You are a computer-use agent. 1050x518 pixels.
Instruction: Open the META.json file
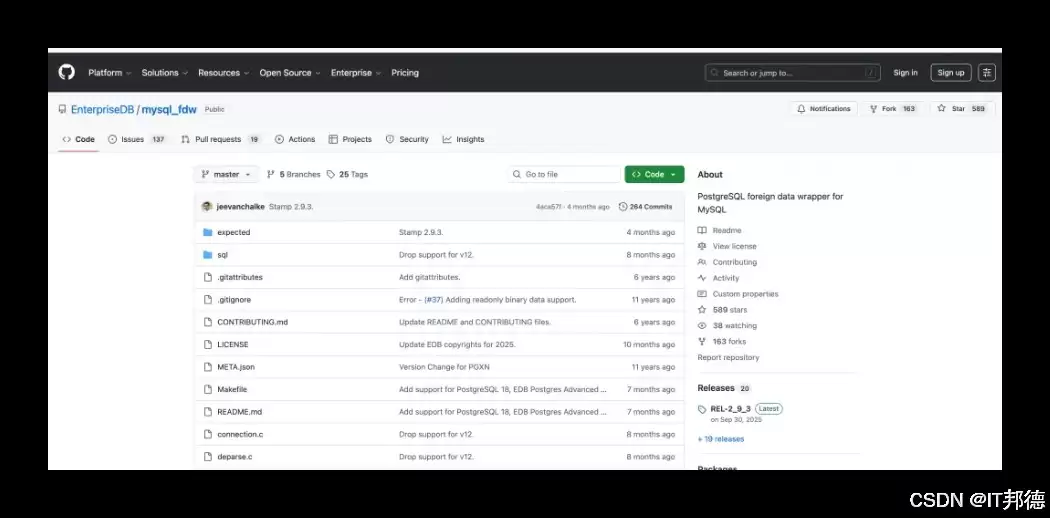point(236,367)
